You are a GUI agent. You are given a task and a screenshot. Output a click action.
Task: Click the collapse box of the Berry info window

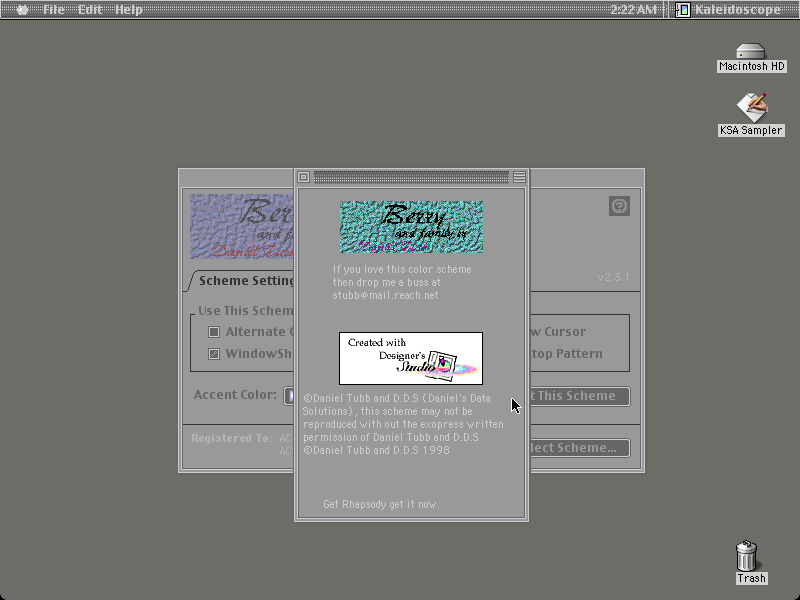tap(519, 177)
